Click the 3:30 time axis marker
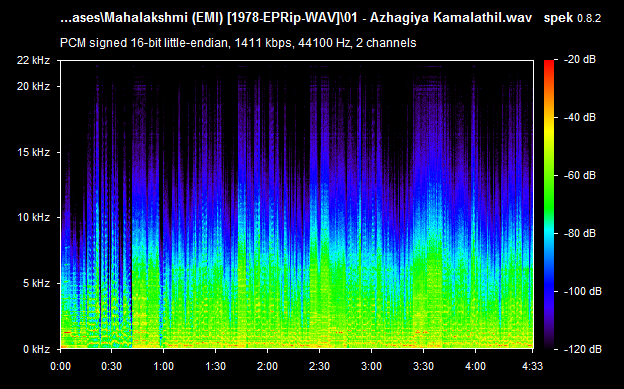624x389 pixels. [x=423, y=366]
